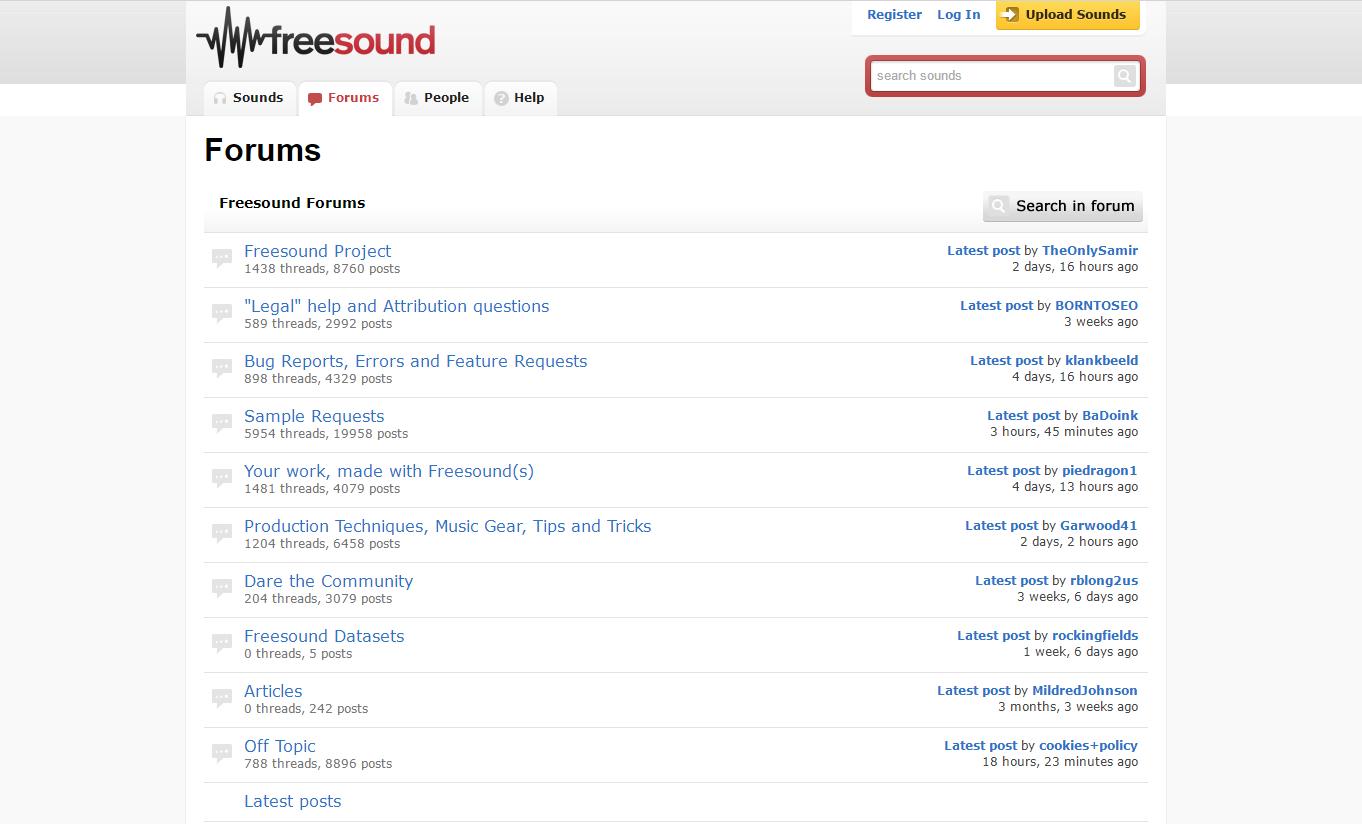Open the Latest posts link
Image resolution: width=1362 pixels, height=824 pixels.
tap(292, 801)
